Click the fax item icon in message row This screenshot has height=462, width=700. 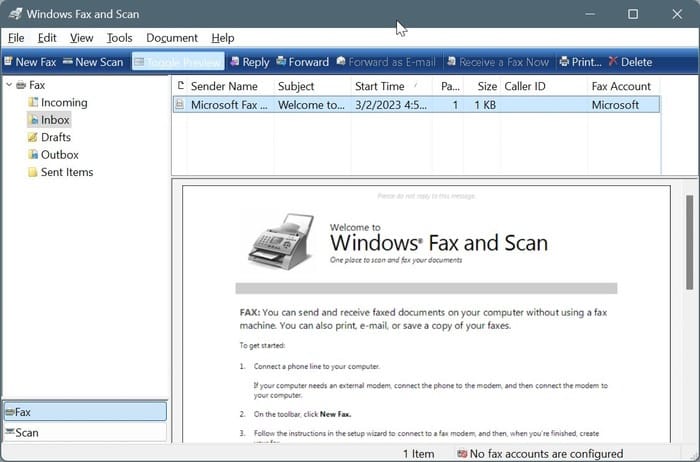(x=179, y=104)
